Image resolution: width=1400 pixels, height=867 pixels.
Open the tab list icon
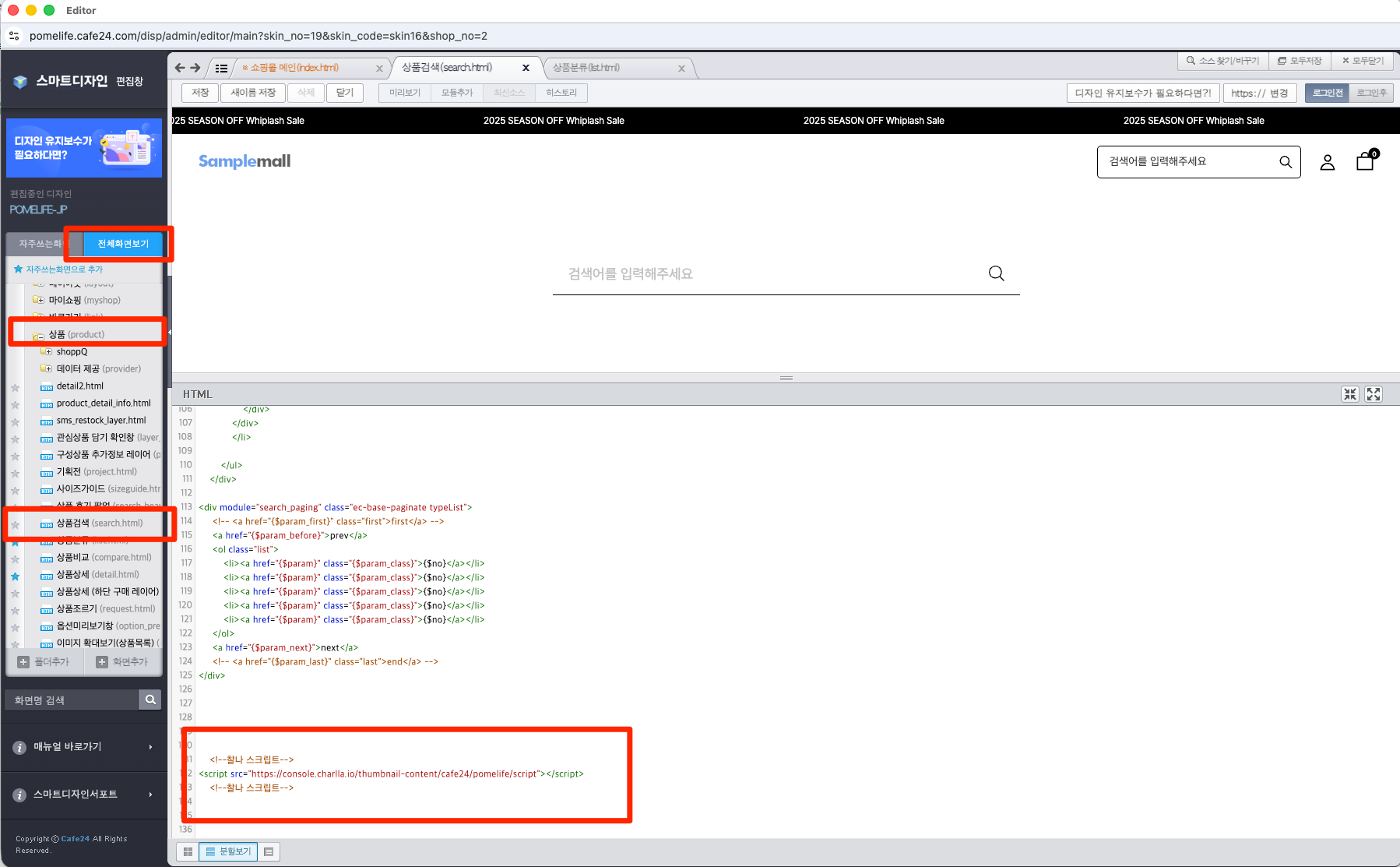(221, 69)
